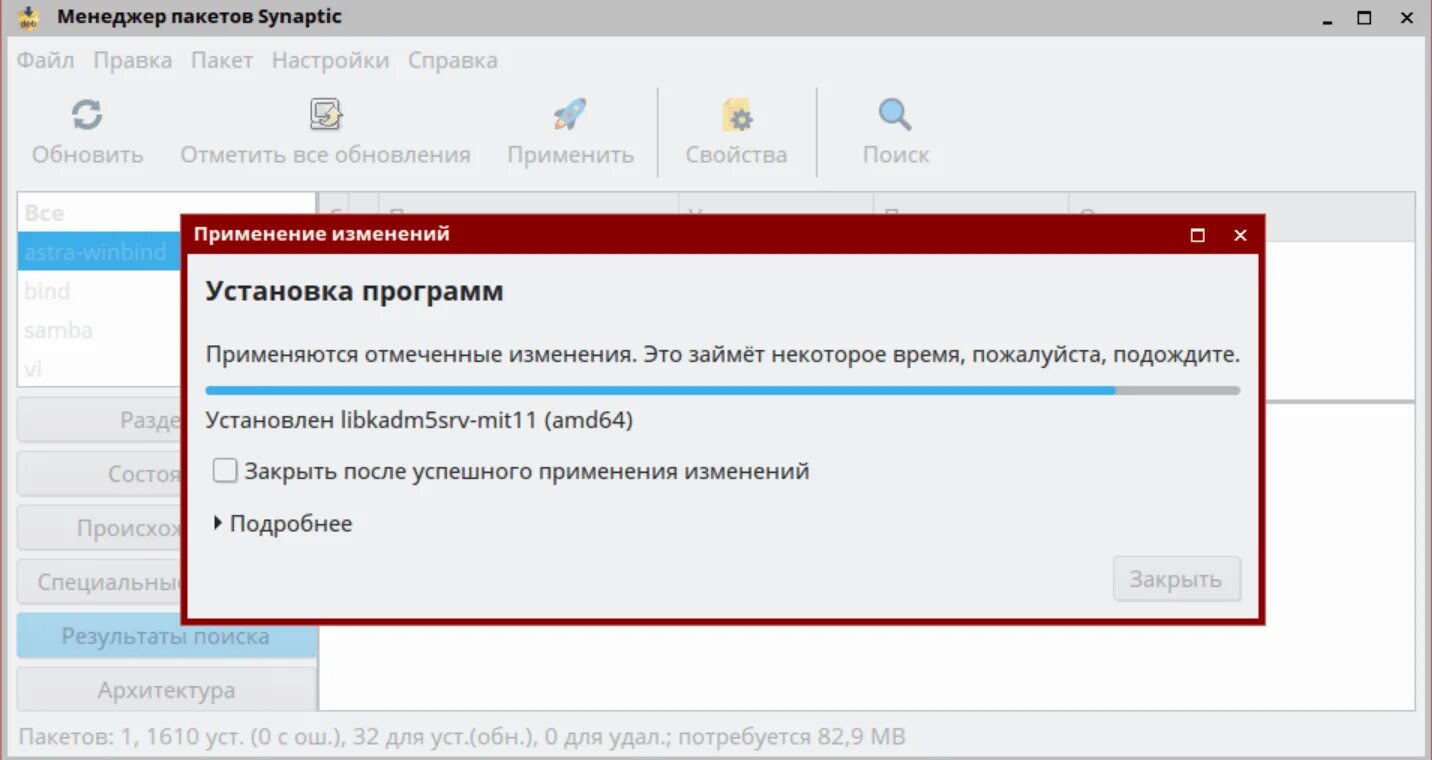
Task: Select Все entry in search list
Action: pyautogui.click(x=100, y=213)
